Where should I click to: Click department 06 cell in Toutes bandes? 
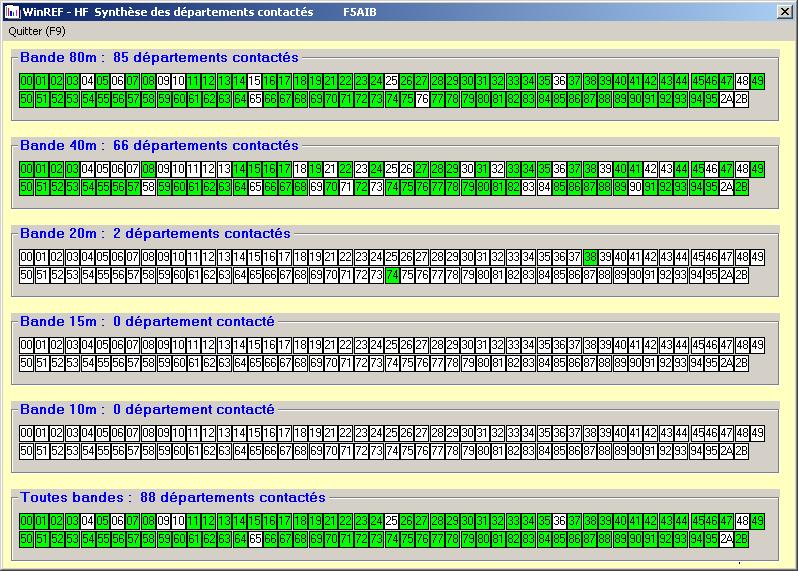[x=118, y=521]
